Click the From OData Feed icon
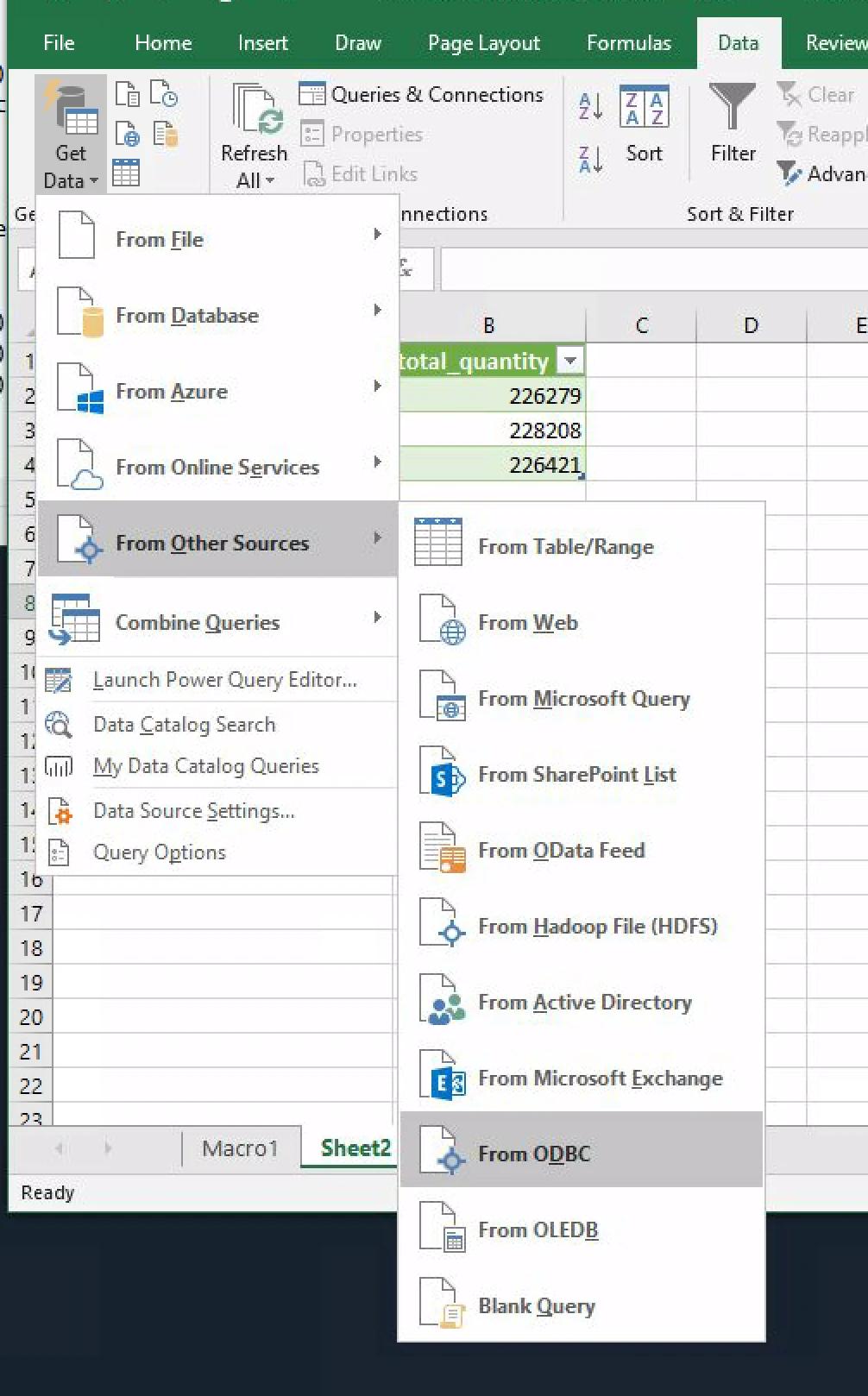Viewport: 868px width, 1396px height. click(x=442, y=847)
